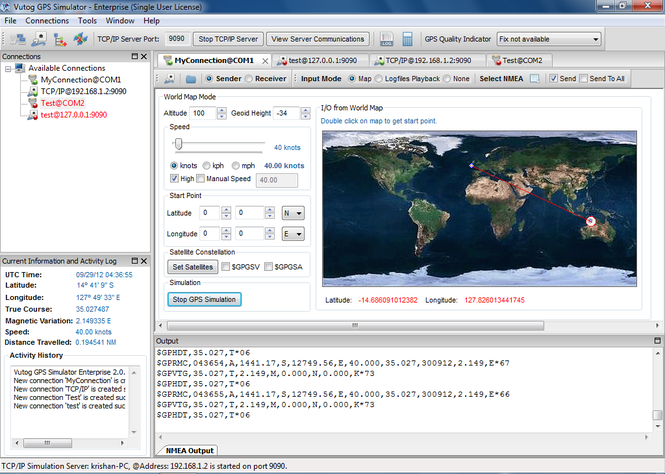
Task: Maximize the Output panel
Action: (x=657, y=341)
